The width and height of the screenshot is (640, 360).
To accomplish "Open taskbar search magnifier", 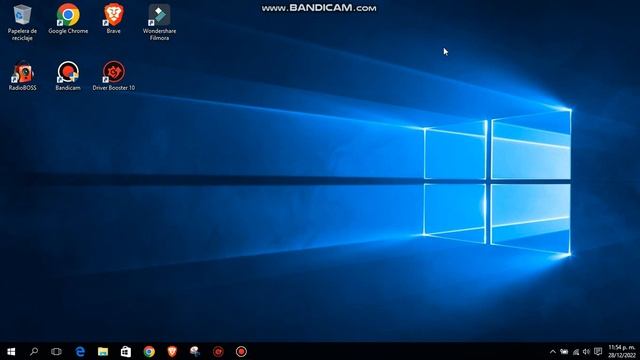I will 34,351.
